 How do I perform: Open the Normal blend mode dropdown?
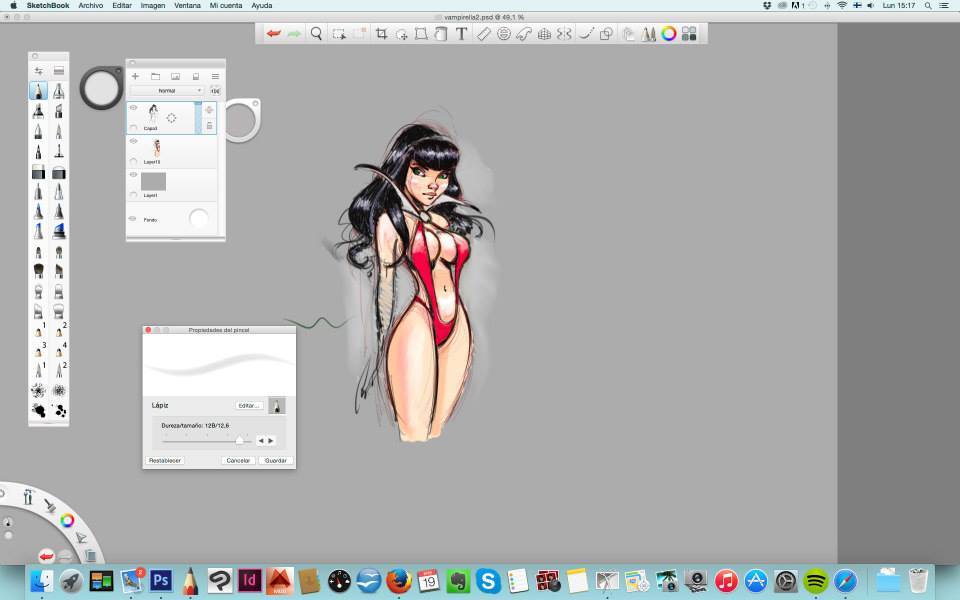point(167,90)
